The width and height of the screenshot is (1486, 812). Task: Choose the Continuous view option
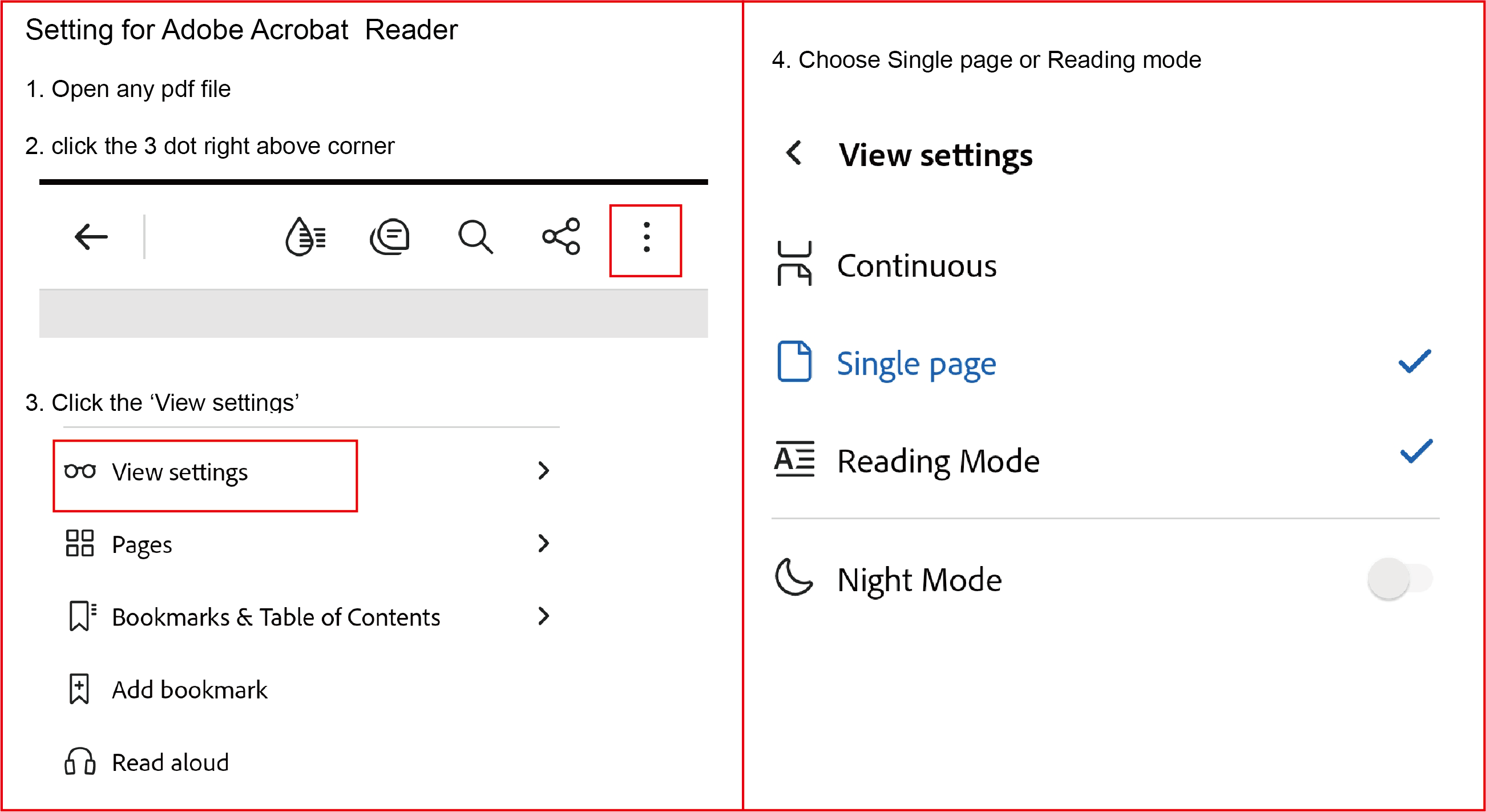(x=916, y=266)
